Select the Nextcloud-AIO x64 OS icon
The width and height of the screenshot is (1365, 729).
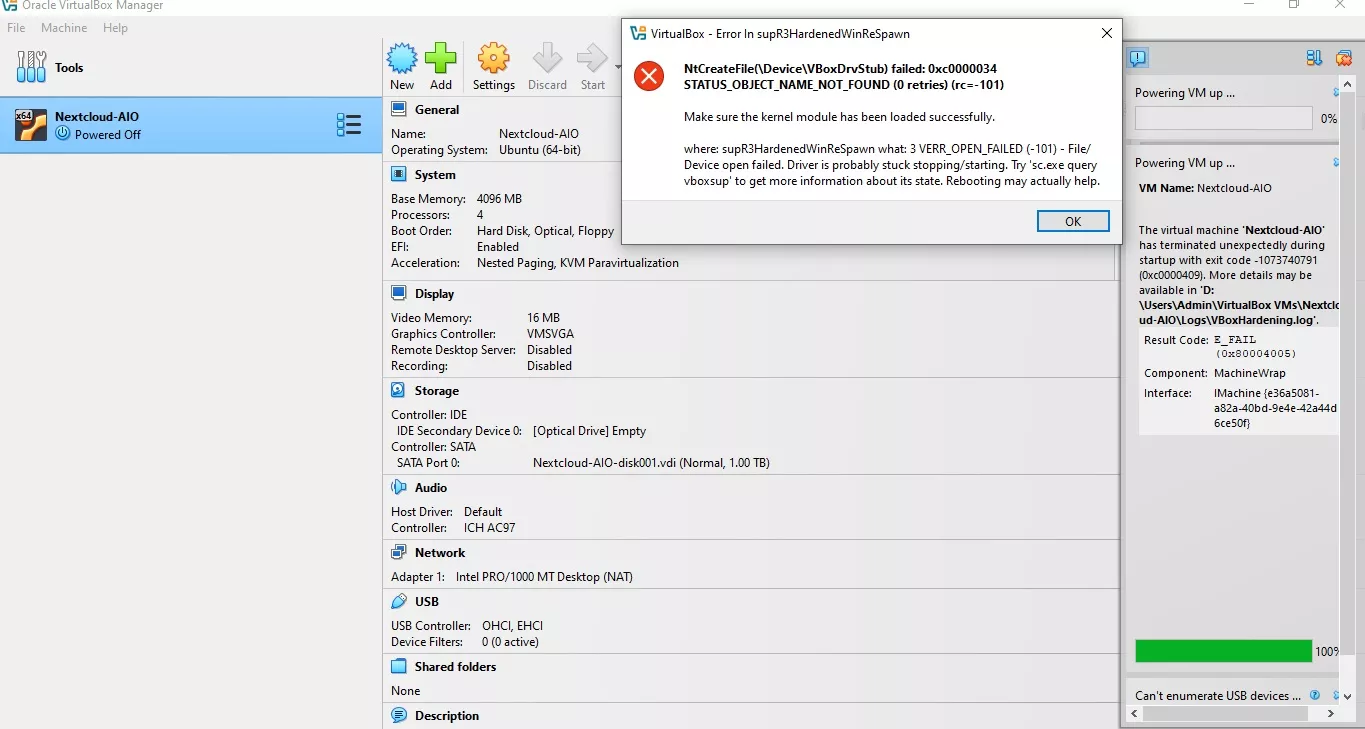coord(31,125)
